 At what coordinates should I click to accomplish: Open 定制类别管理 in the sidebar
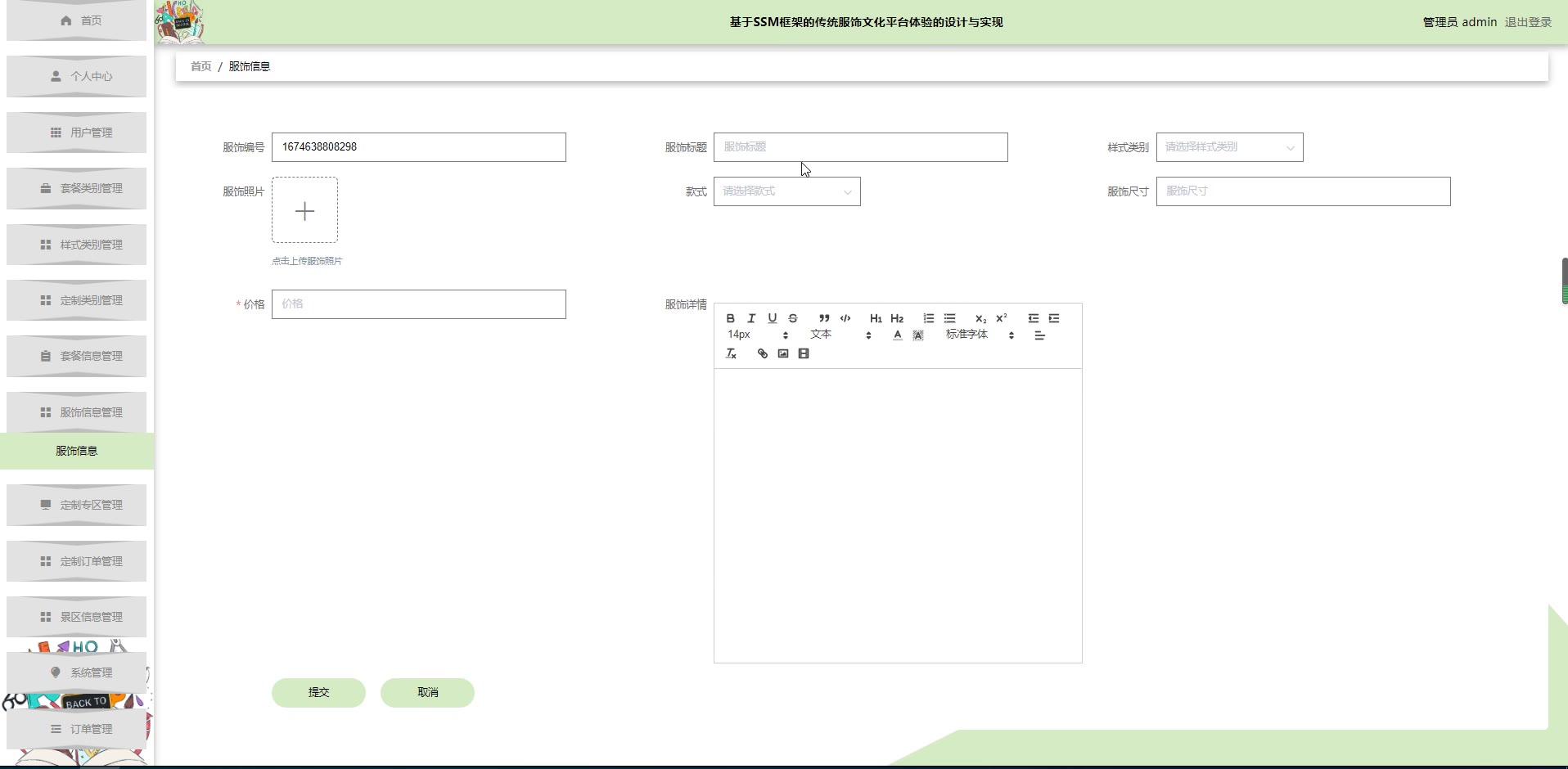coord(77,300)
